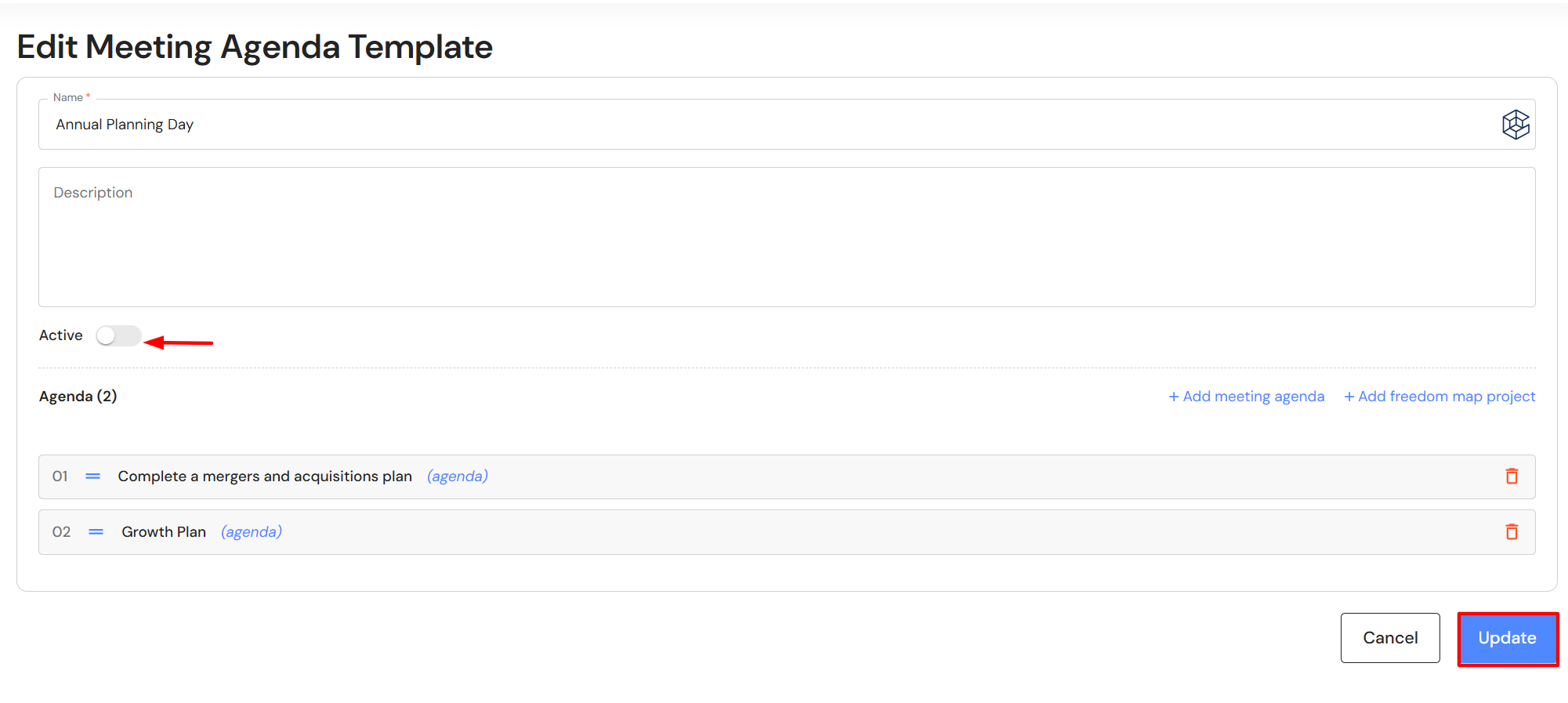Select the 'Complete a mergers and acquisitions plan' item
The image size is (1568, 703).
coord(265,477)
